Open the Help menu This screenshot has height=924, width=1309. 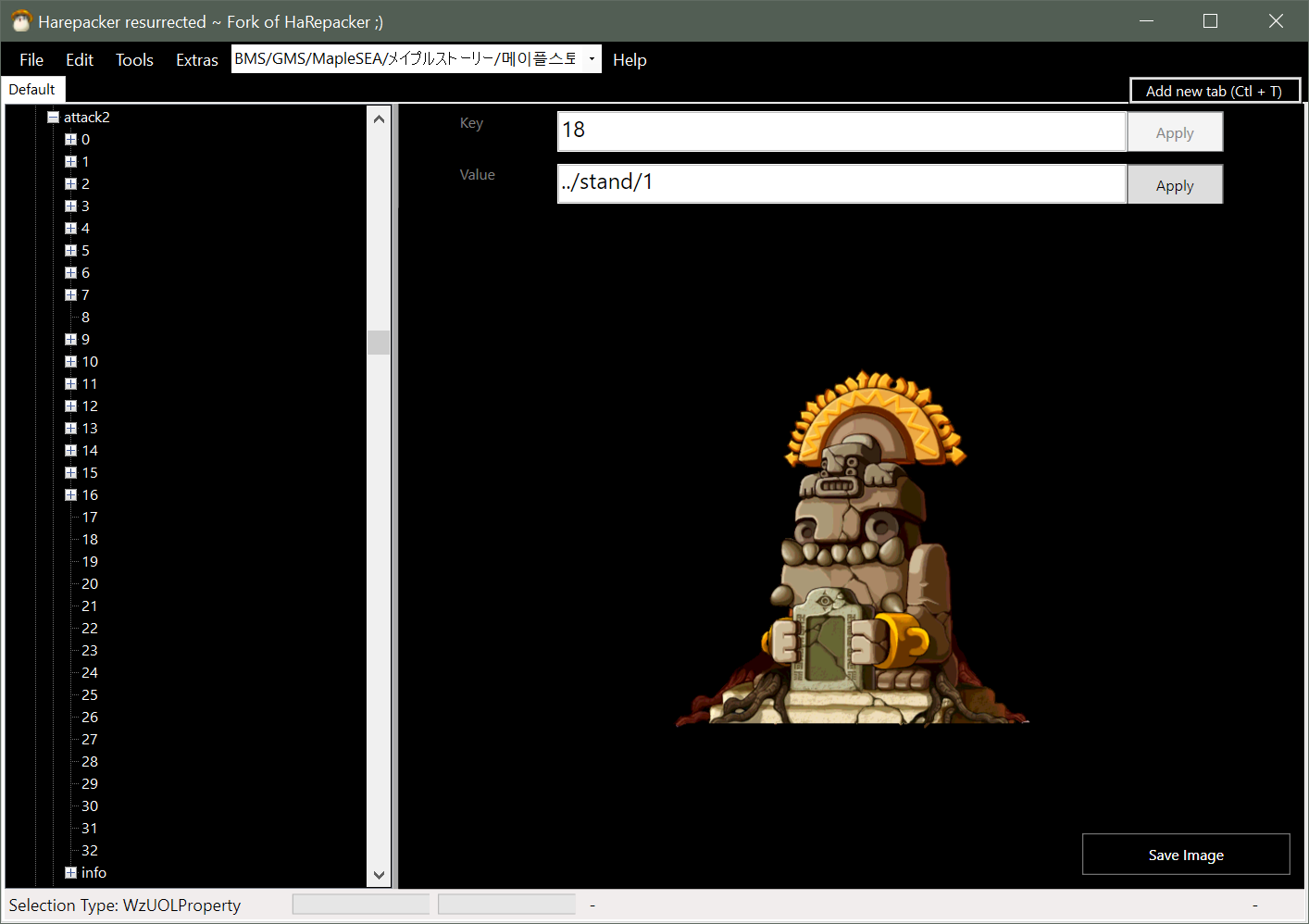pos(630,59)
